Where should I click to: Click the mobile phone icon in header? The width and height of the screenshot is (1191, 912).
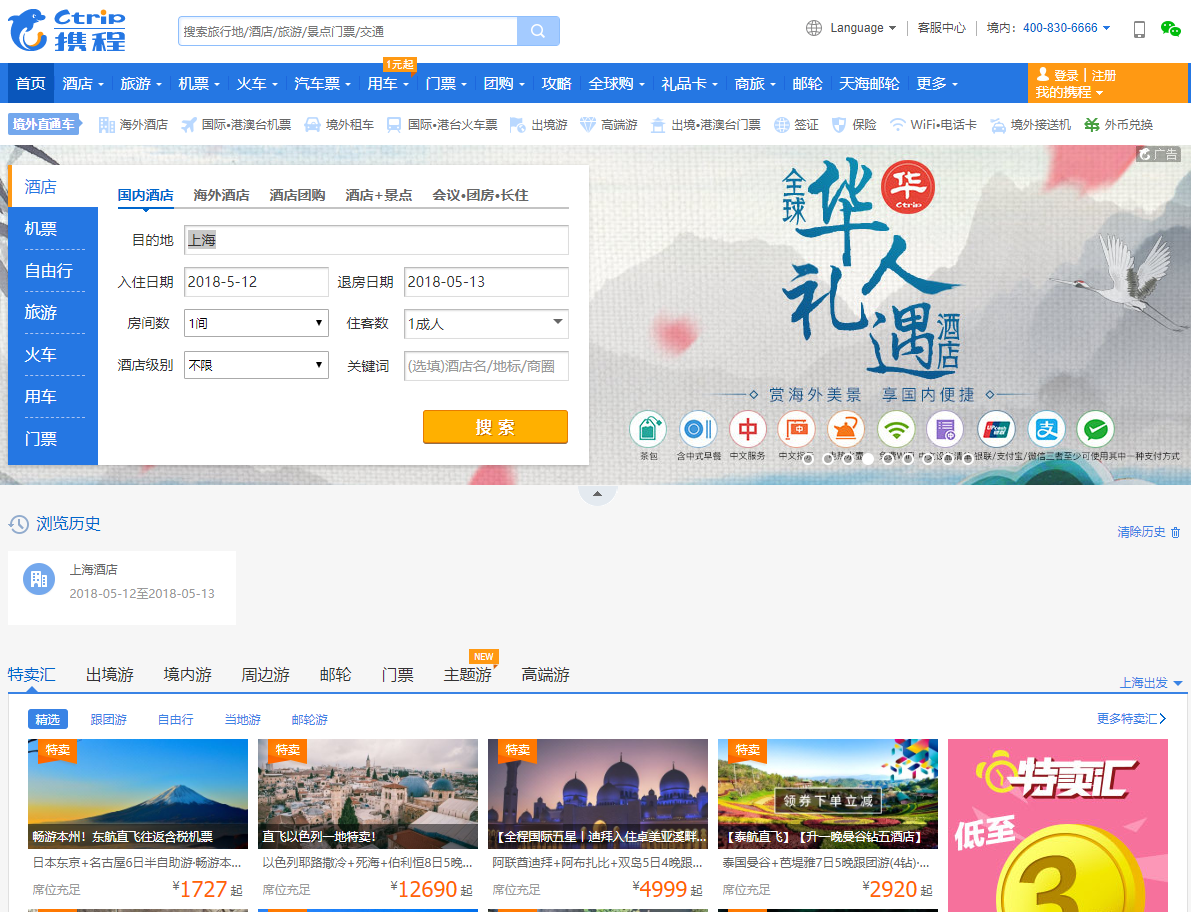[x=1139, y=29]
